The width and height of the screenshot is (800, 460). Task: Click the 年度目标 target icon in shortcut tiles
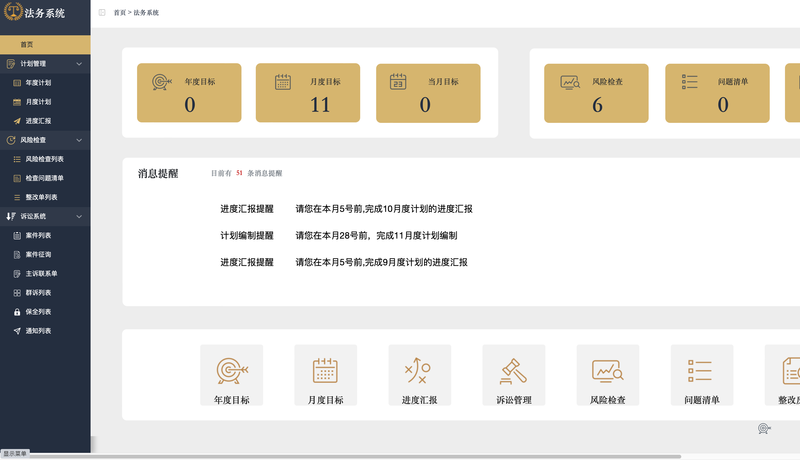[231, 370]
